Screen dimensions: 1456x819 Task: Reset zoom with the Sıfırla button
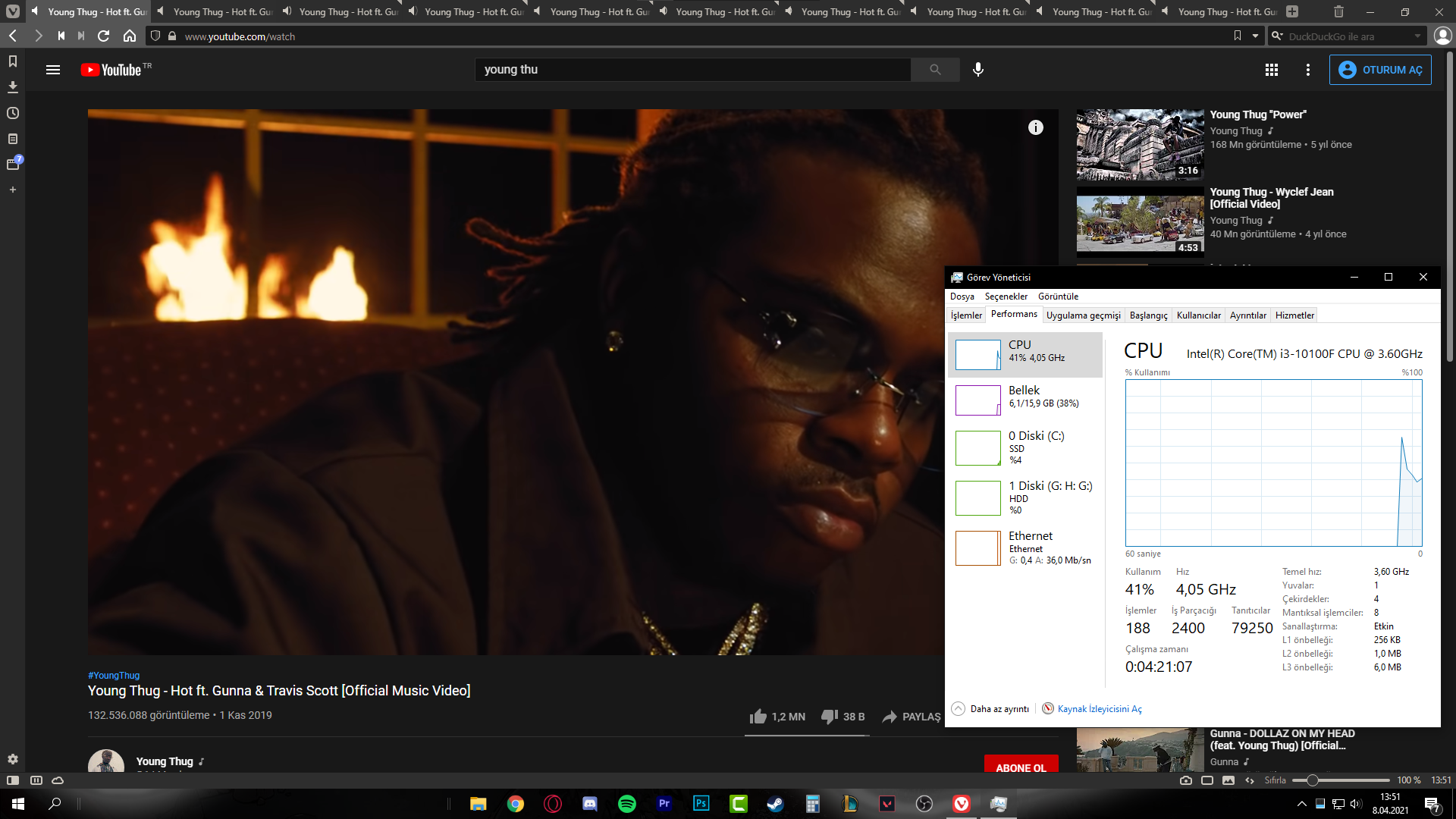(1276, 780)
